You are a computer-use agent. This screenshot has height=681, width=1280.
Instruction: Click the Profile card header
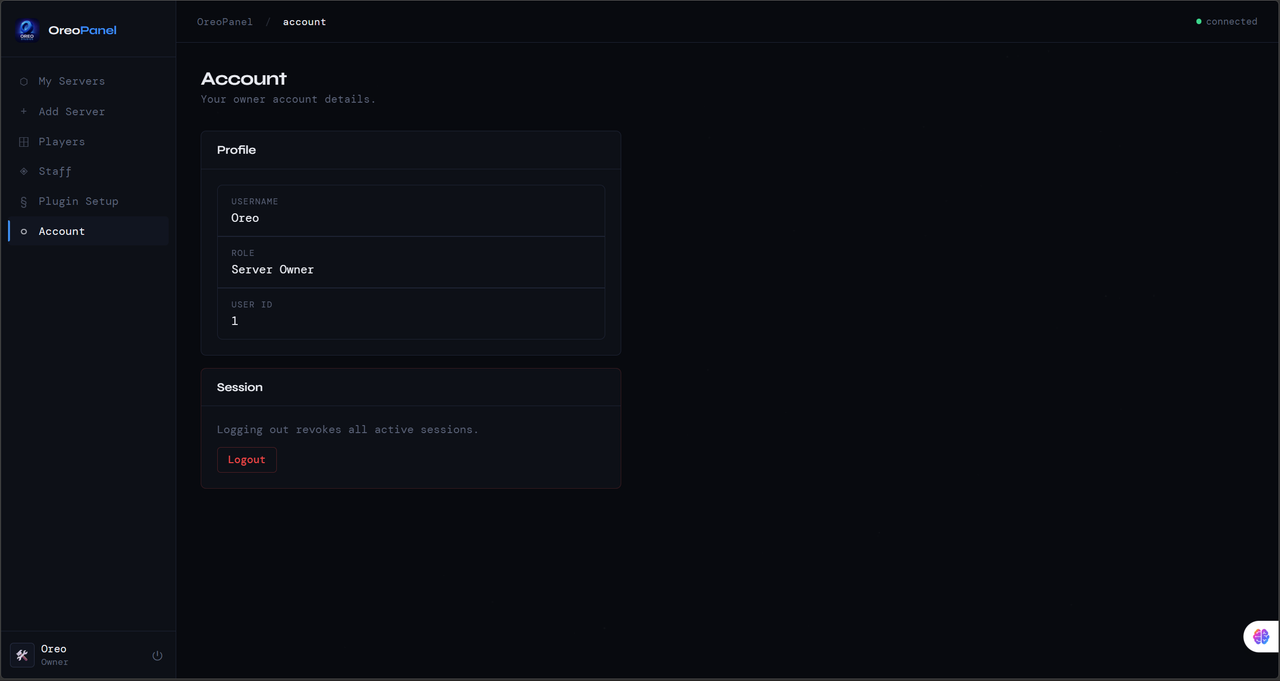tap(411, 150)
